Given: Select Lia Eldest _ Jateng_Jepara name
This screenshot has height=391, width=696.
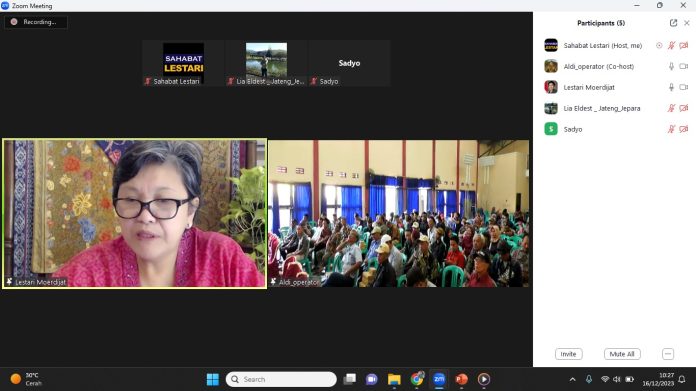Looking at the screenshot, I should [602, 108].
